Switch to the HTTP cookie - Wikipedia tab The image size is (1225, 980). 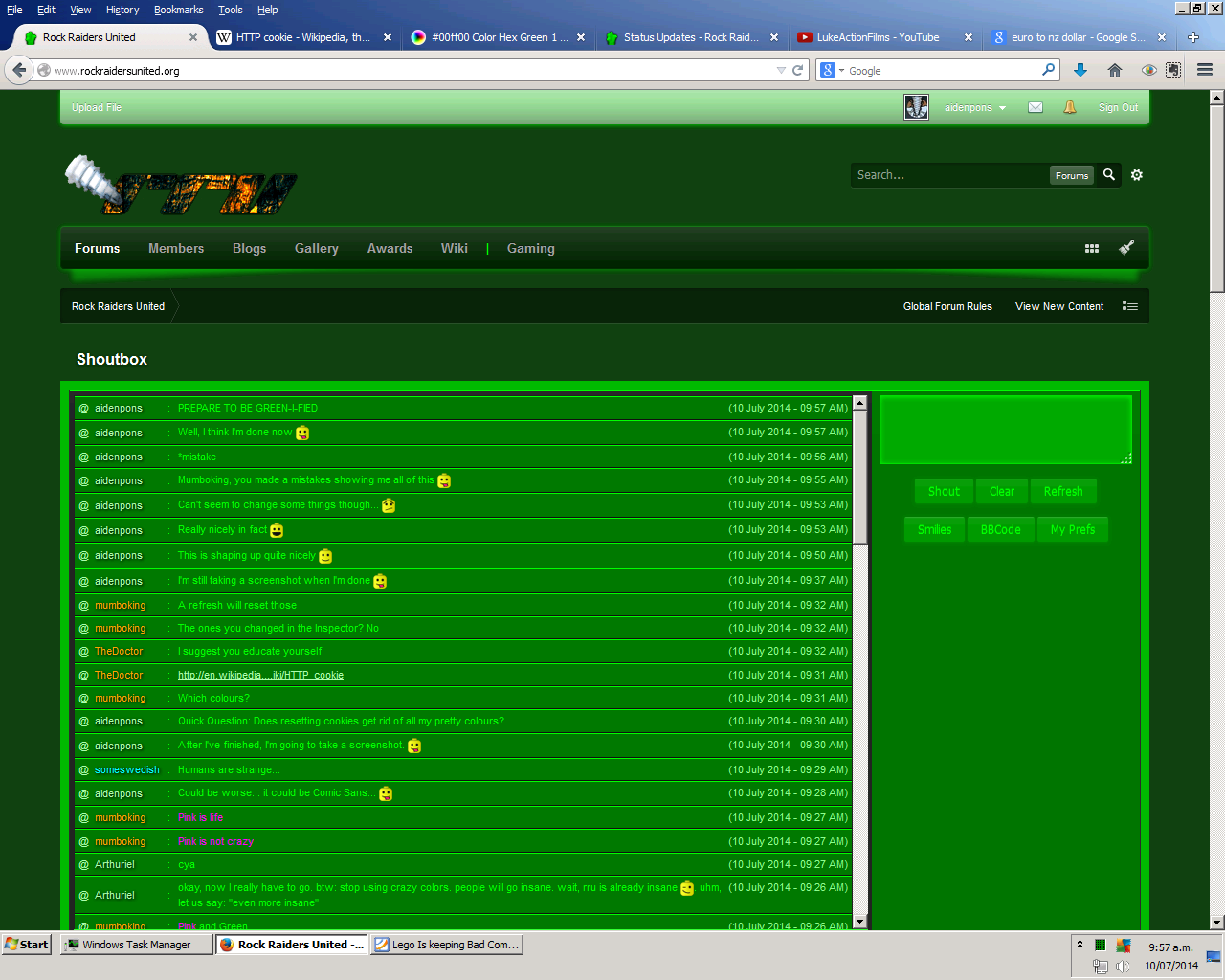tap(302, 37)
